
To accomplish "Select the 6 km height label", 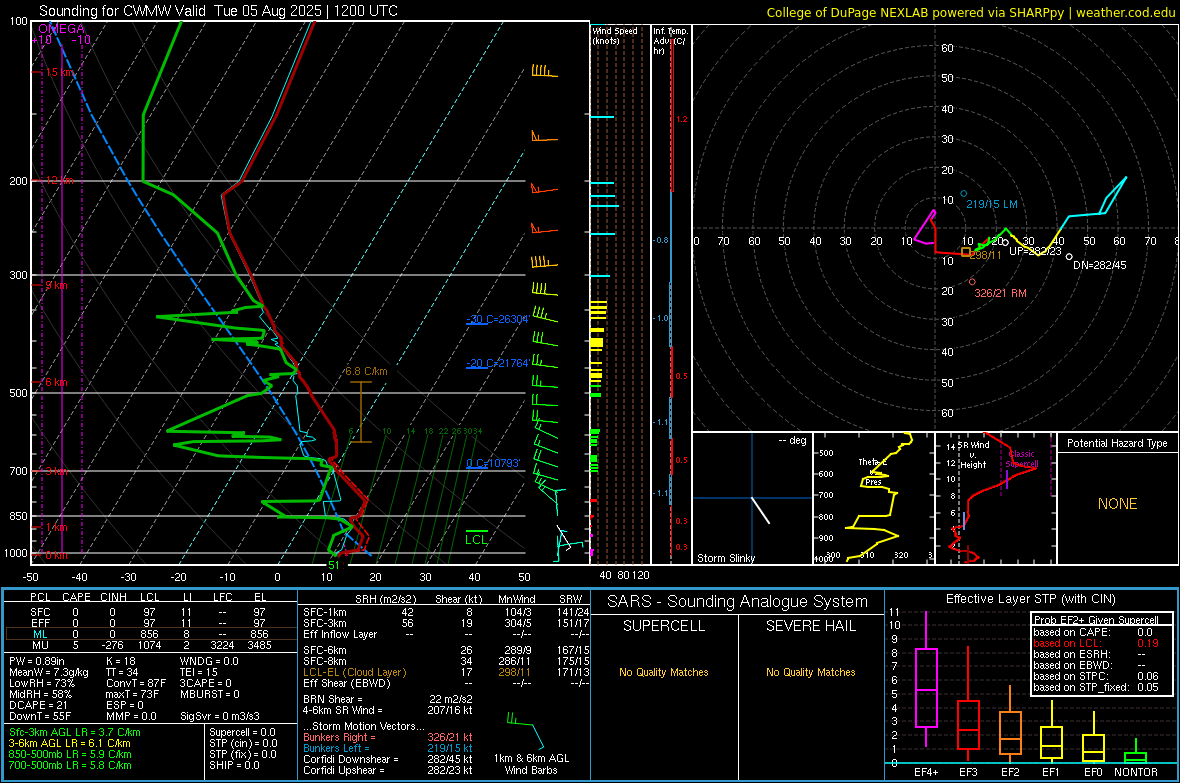I will (x=56, y=382).
